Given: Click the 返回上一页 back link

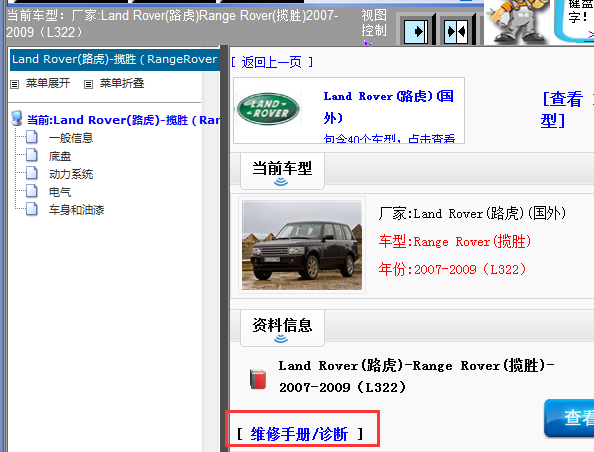Looking at the screenshot, I should point(272,62).
